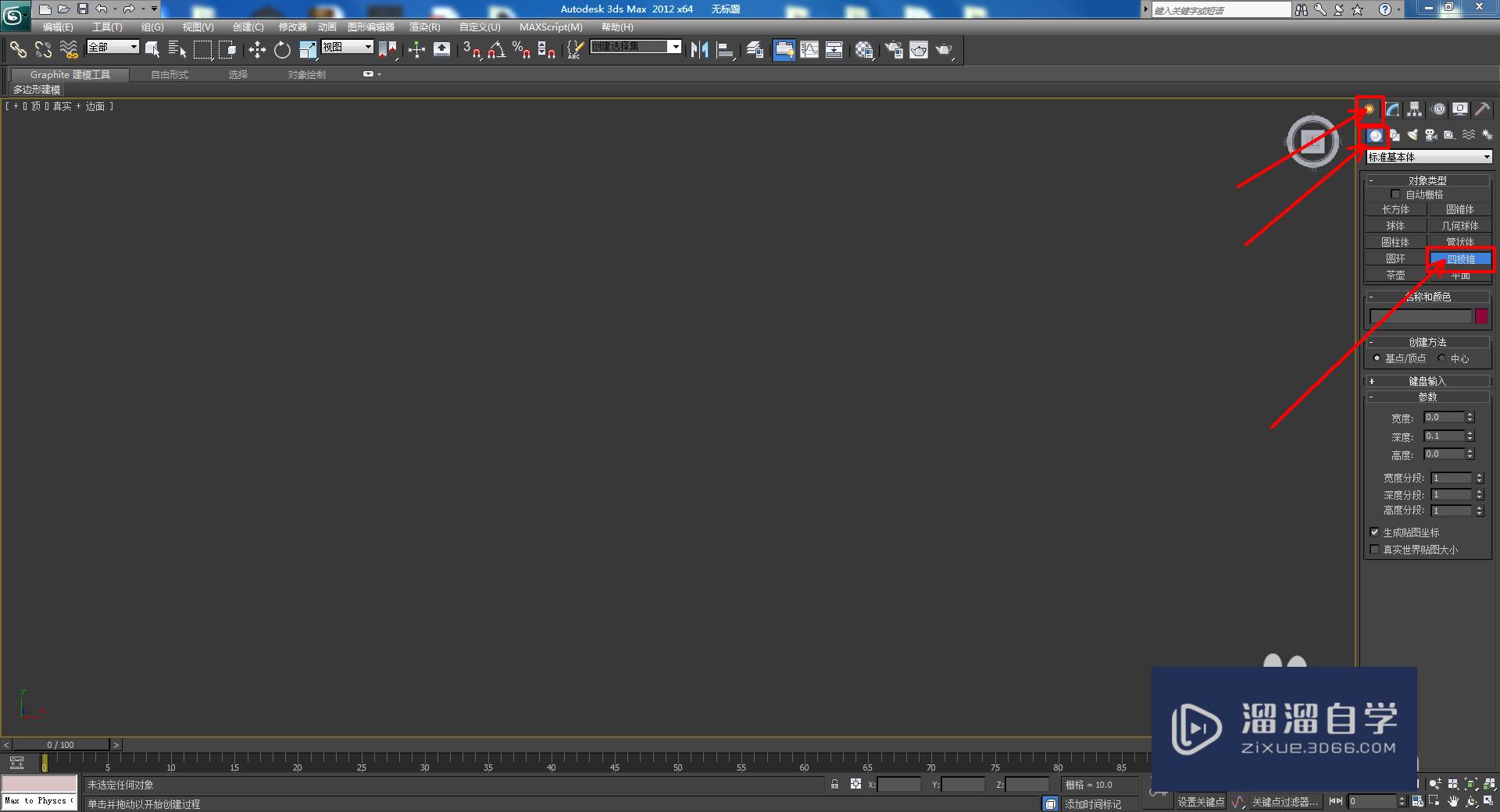Screen dimensions: 1500x812
Task: Open Render Setup teapot icon
Action: (x=894, y=50)
